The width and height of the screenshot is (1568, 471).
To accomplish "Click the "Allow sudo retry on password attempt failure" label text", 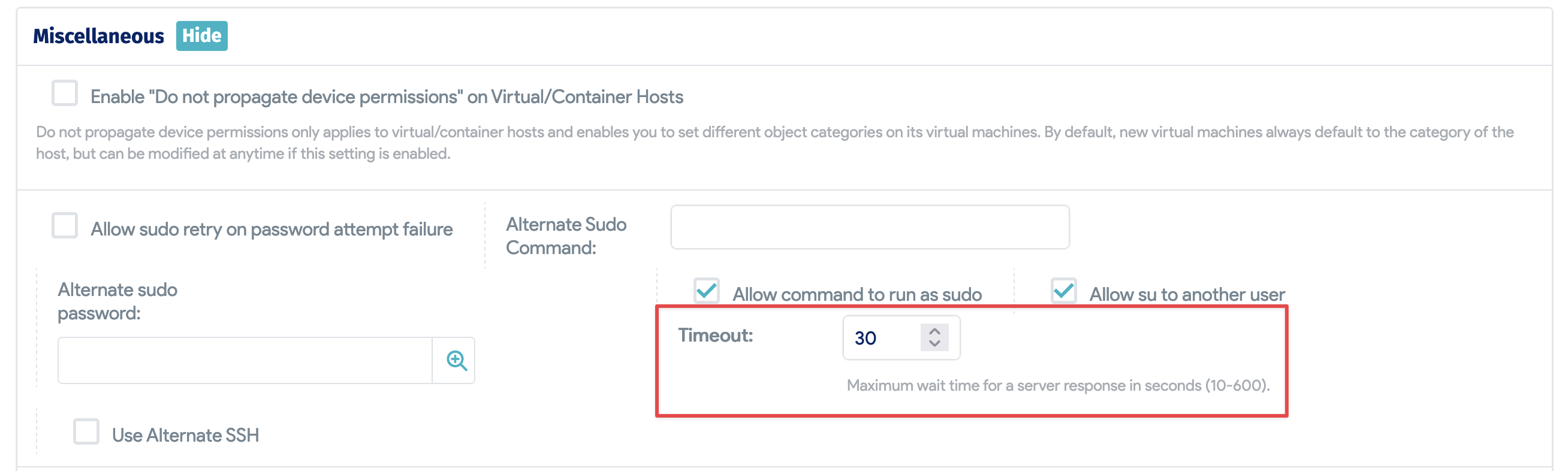I will (x=272, y=230).
